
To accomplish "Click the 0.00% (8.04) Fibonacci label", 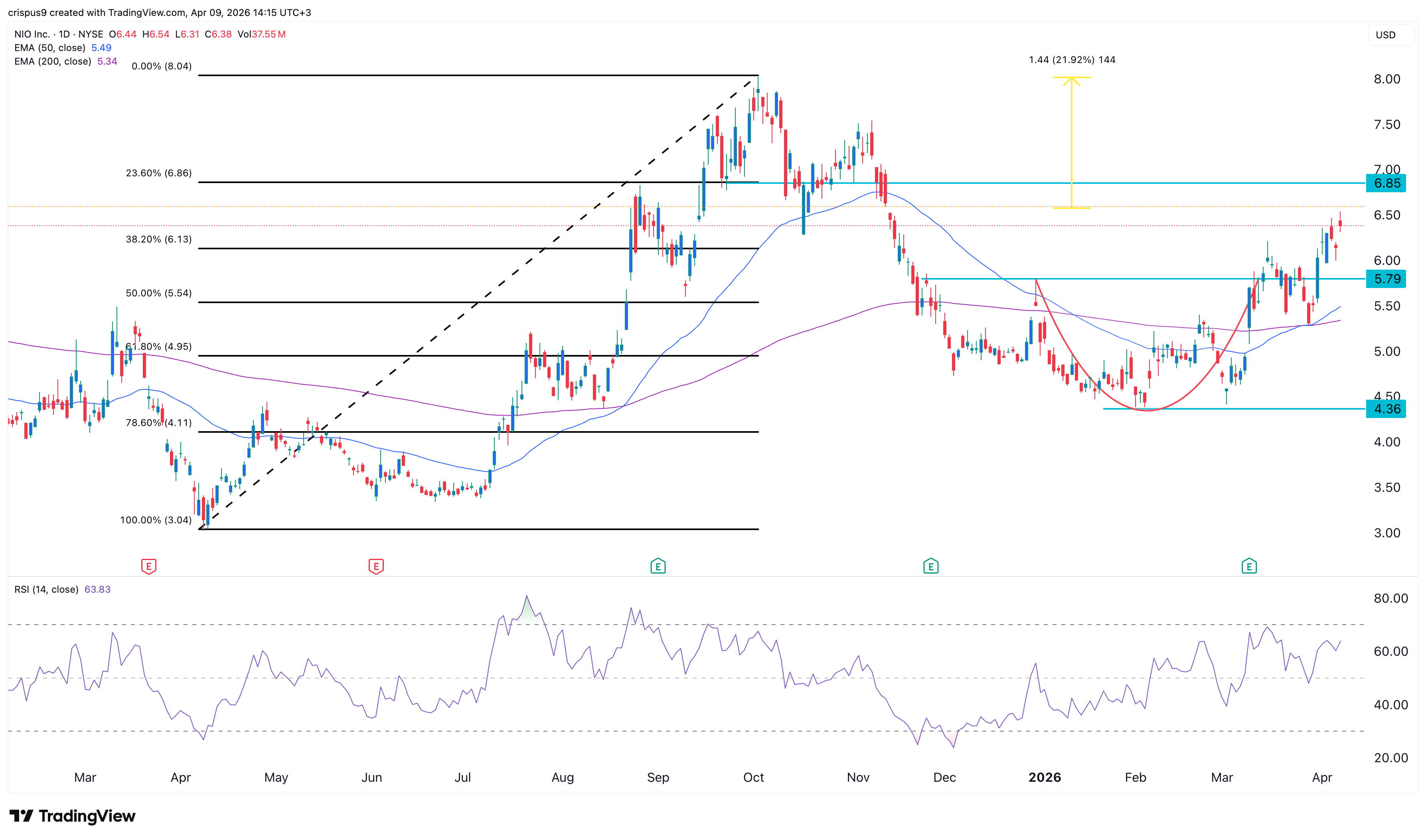I will point(161,66).
